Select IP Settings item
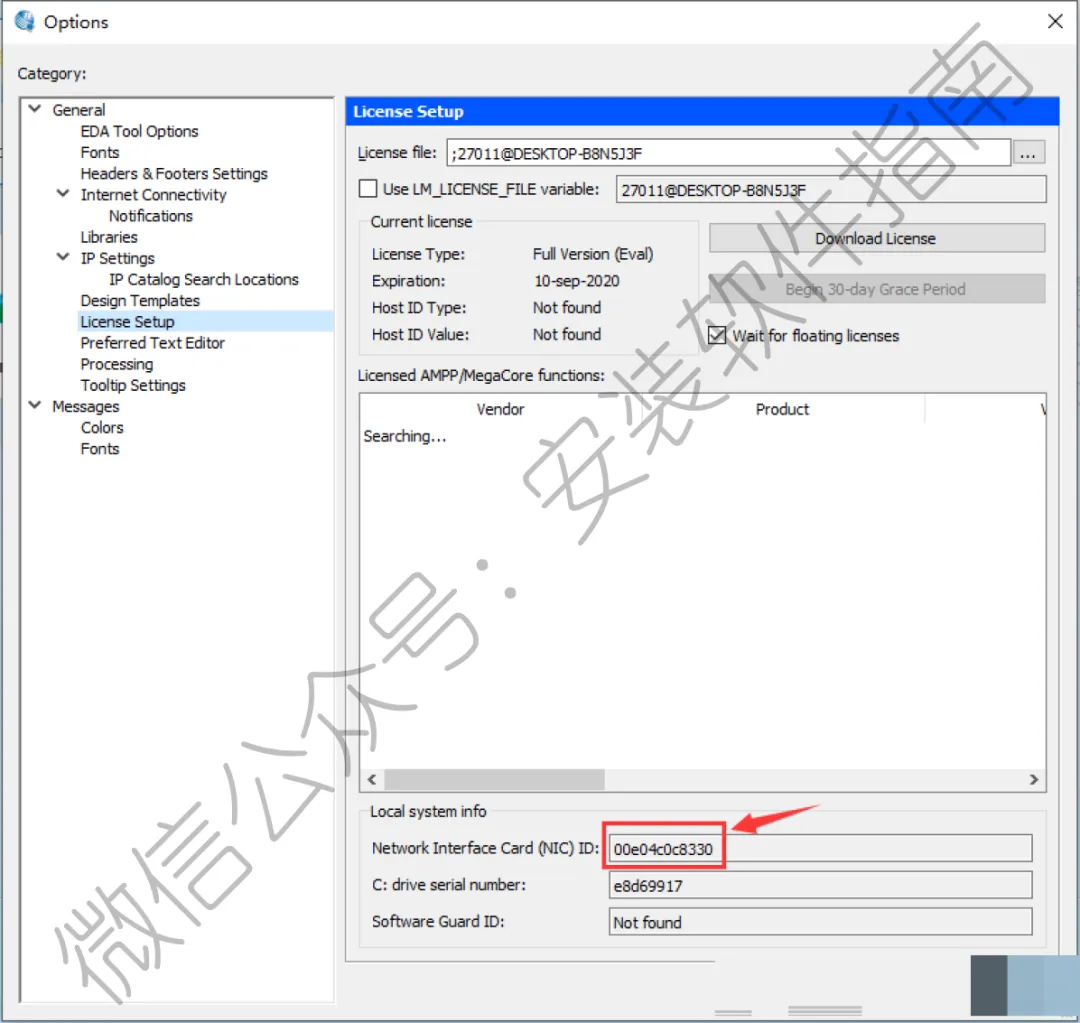 pyautogui.click(x=117, y=258)
